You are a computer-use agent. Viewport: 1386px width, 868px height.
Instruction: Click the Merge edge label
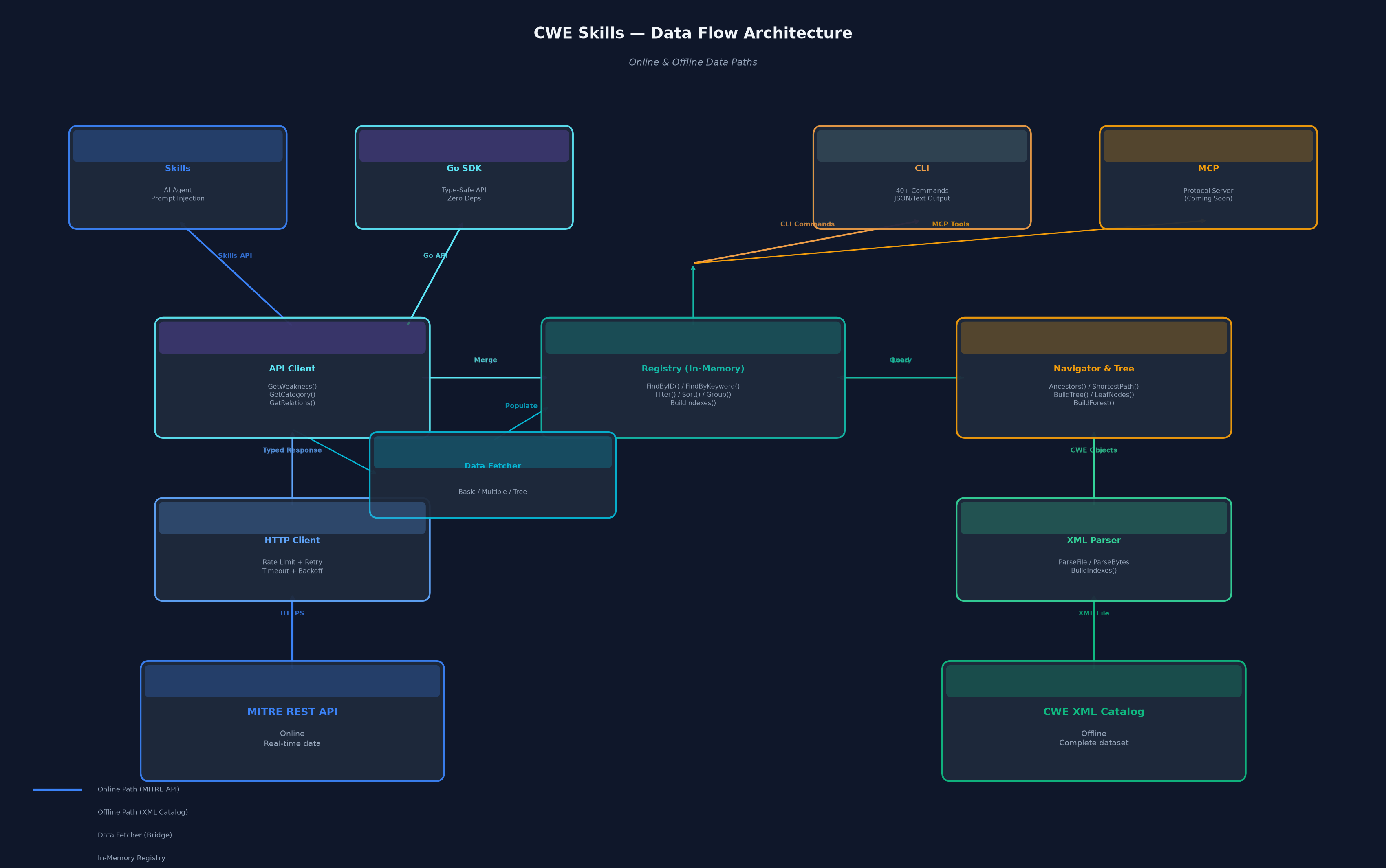485,360
